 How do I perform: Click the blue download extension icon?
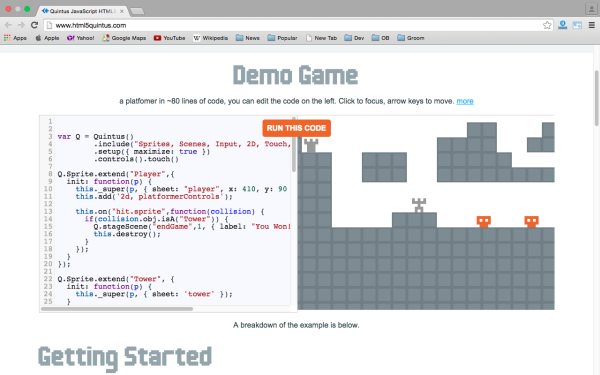tap(562, 25)
